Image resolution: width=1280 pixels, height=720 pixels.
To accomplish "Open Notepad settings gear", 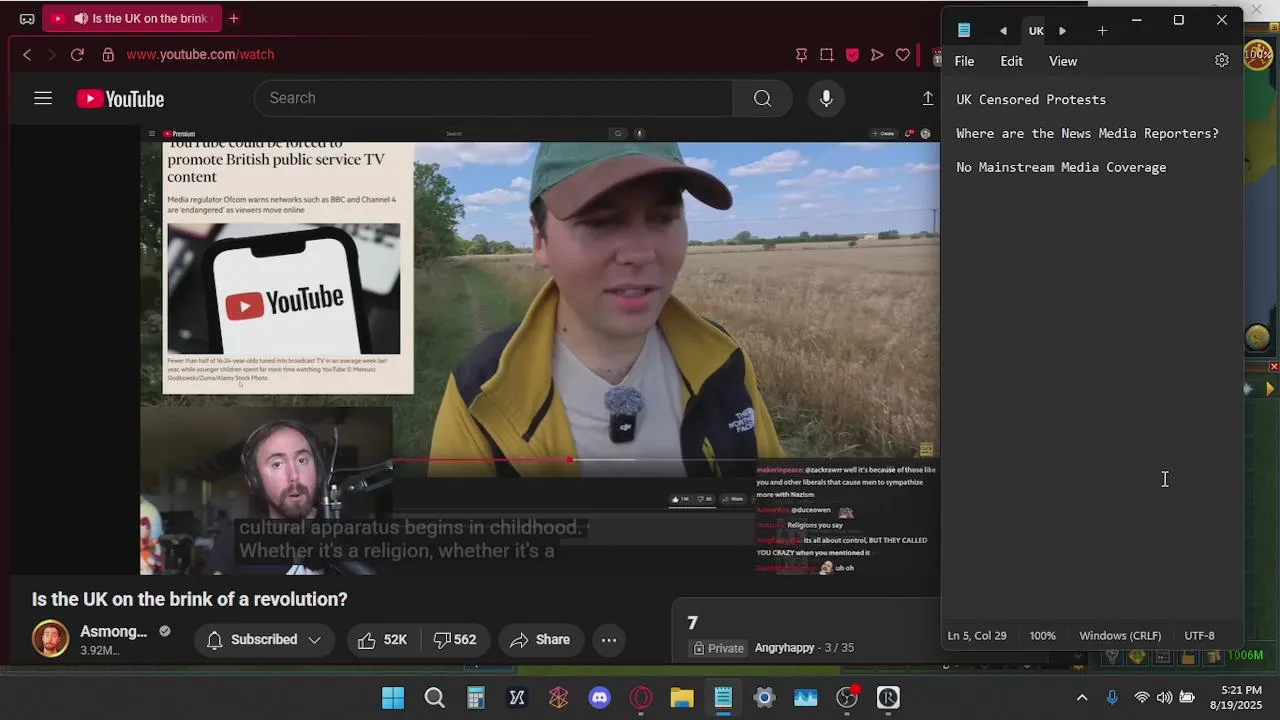I will (1221, 61).
